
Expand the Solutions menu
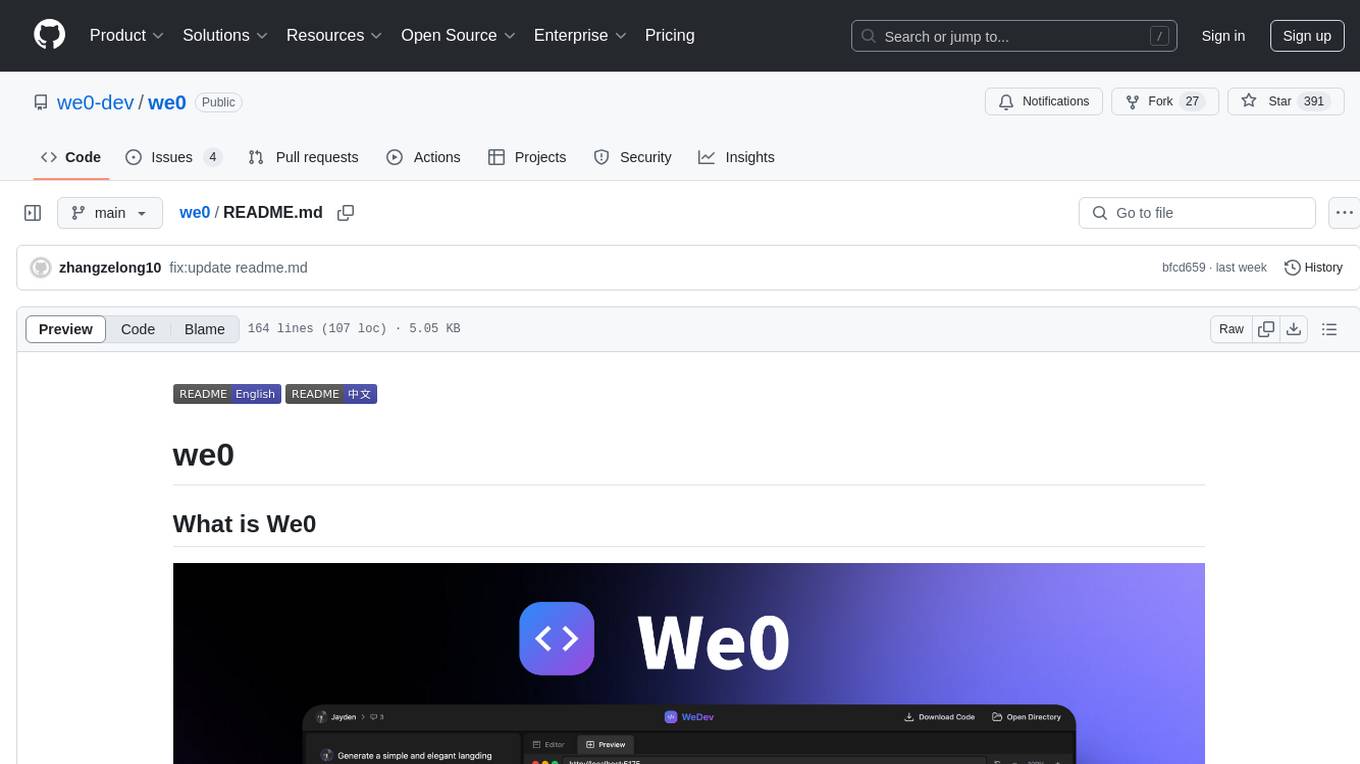(225, 35)
